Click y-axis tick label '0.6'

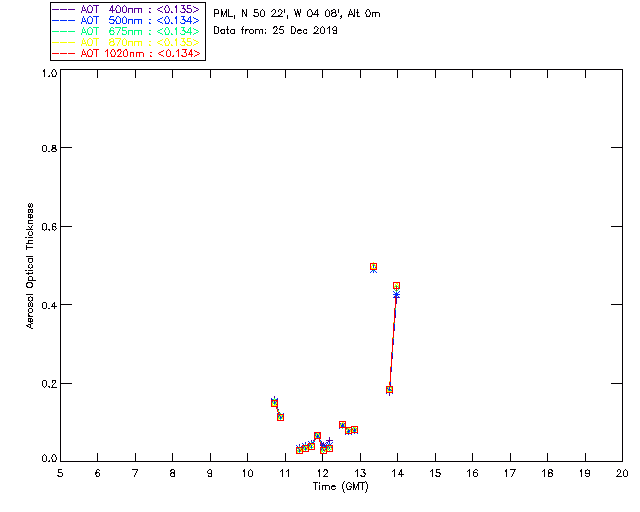click(49, 227)
